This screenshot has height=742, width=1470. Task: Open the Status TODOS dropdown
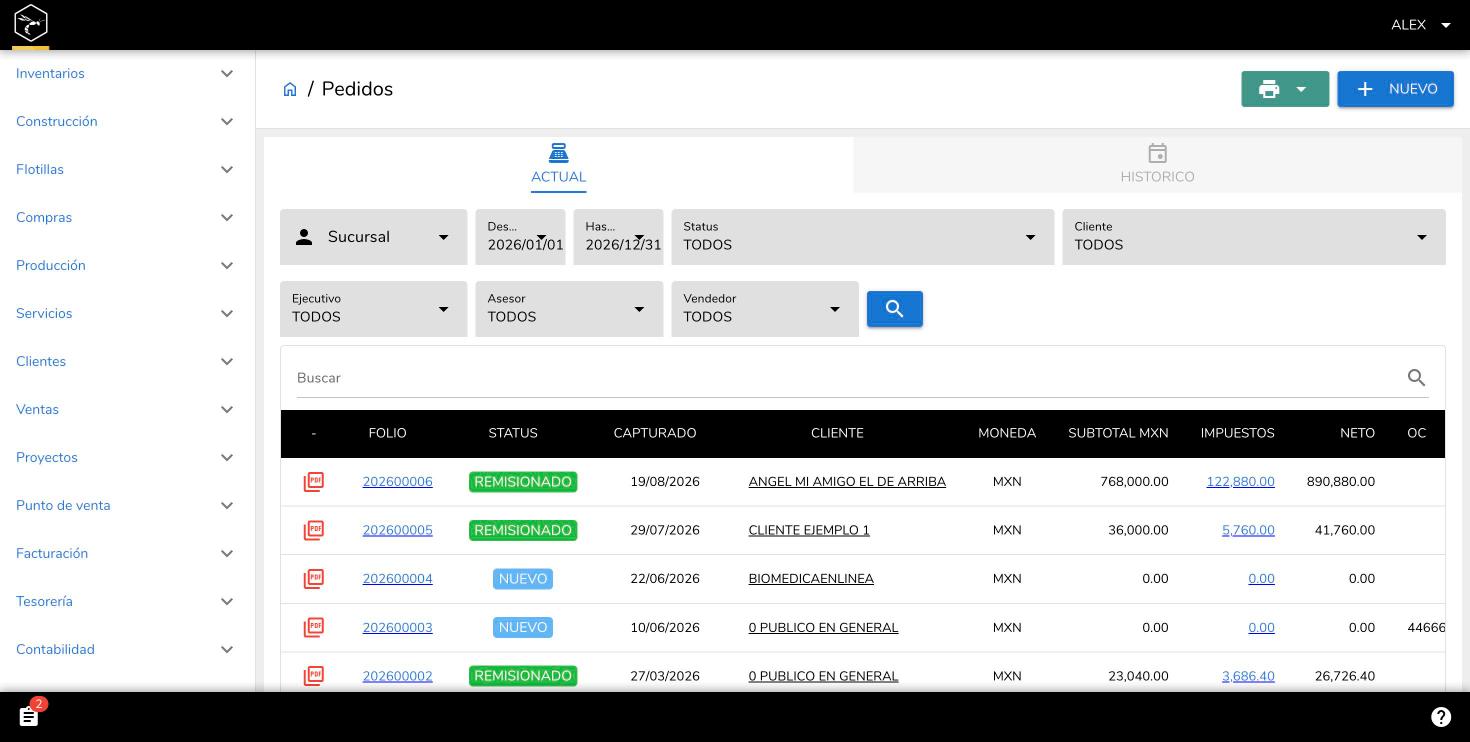[862, 237]
